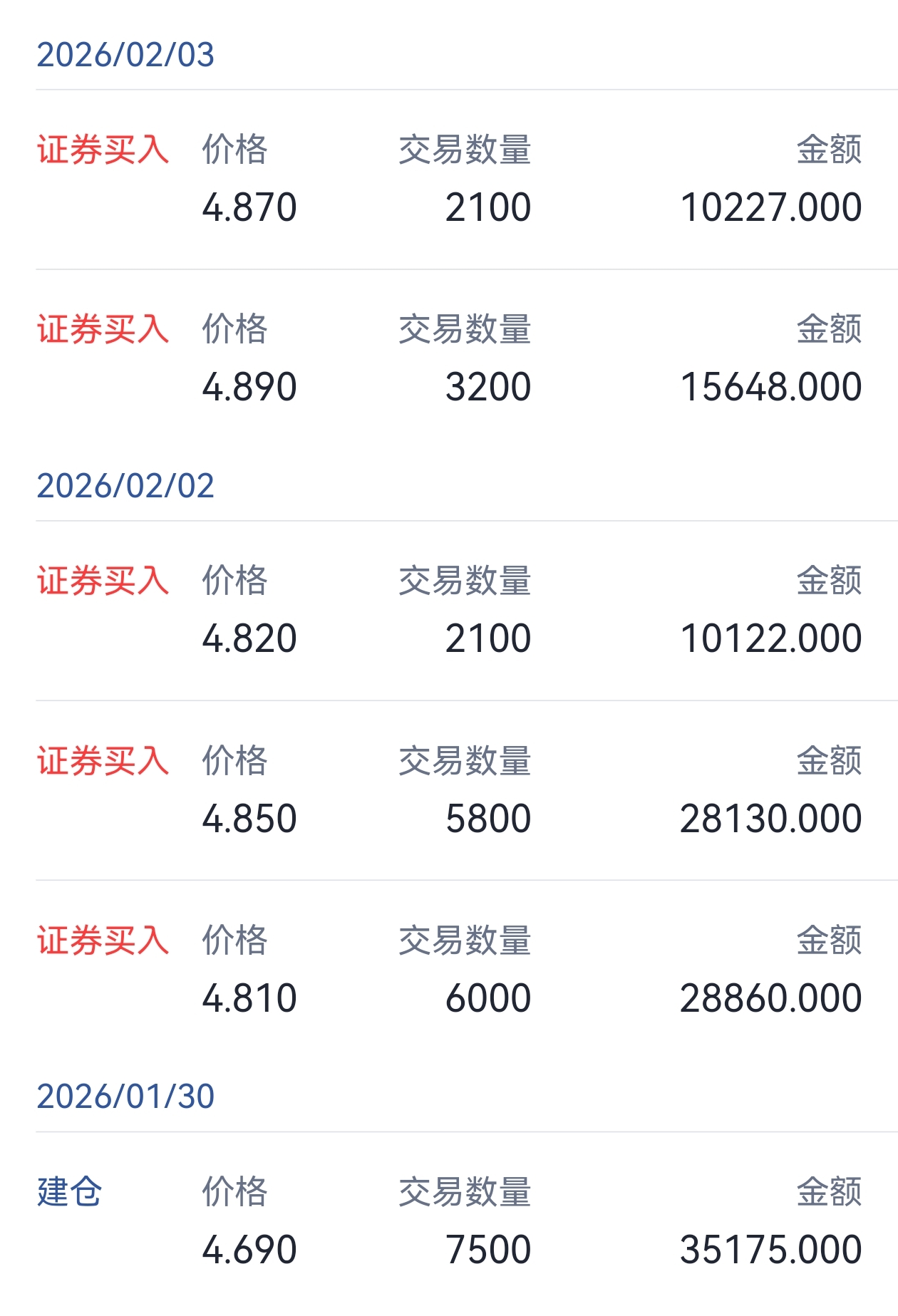The image size is (898, 1316).
Task: Tap the 证券买入 label for price 4.890
Action: pyautogui.click(x=103, y=330)
